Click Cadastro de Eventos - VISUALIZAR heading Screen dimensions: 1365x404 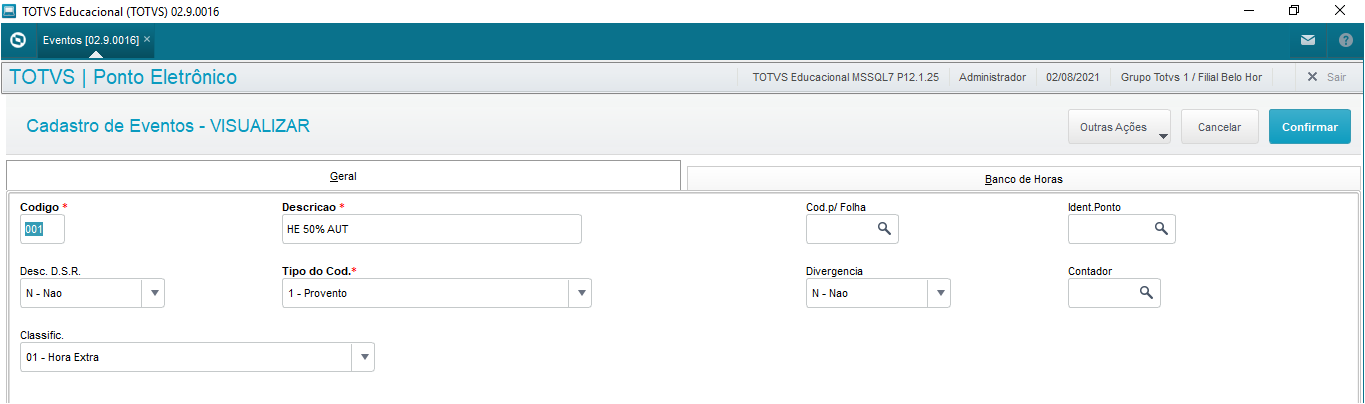pos(168,126)
